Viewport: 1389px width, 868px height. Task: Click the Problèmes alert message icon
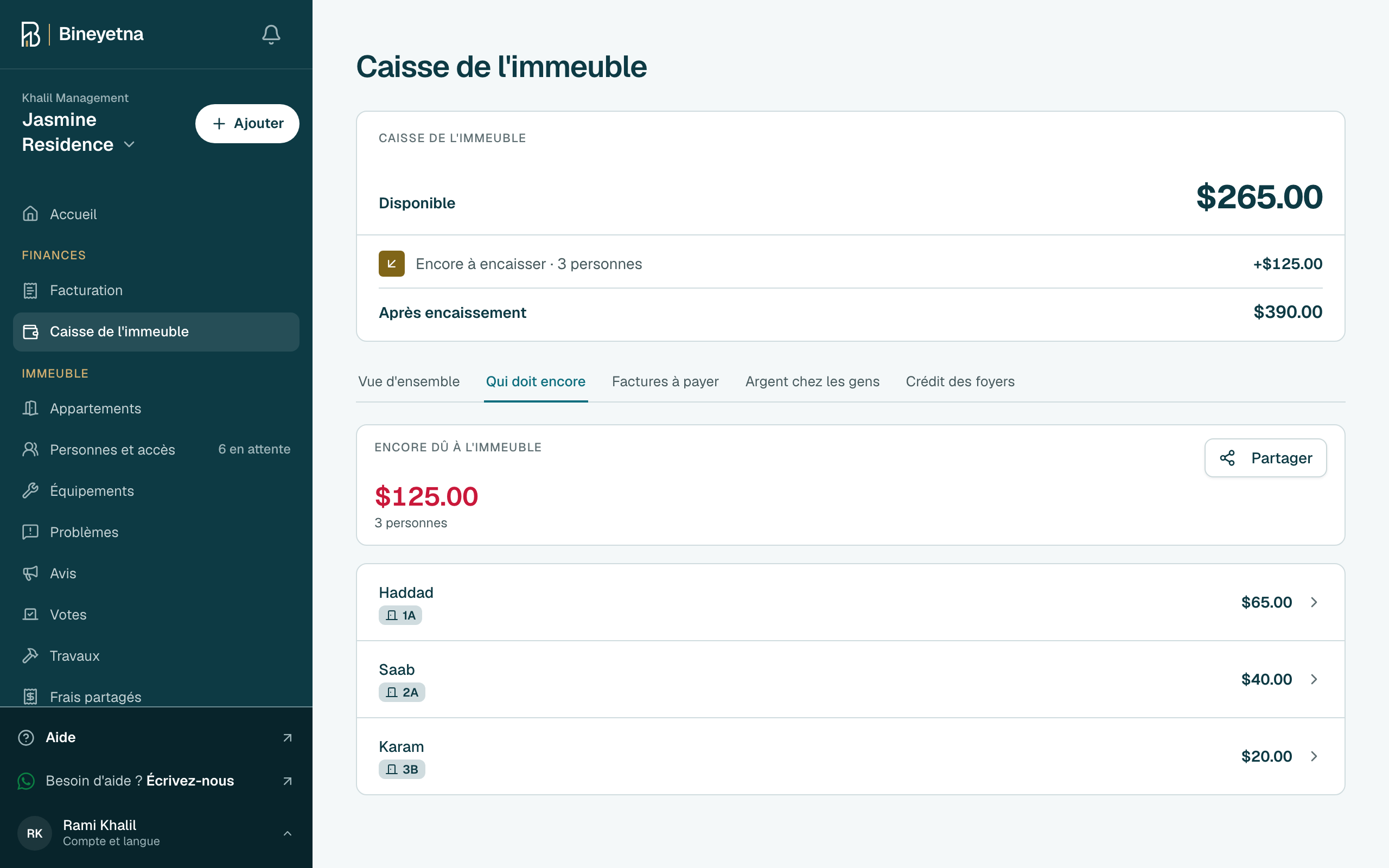click(30, 532)
